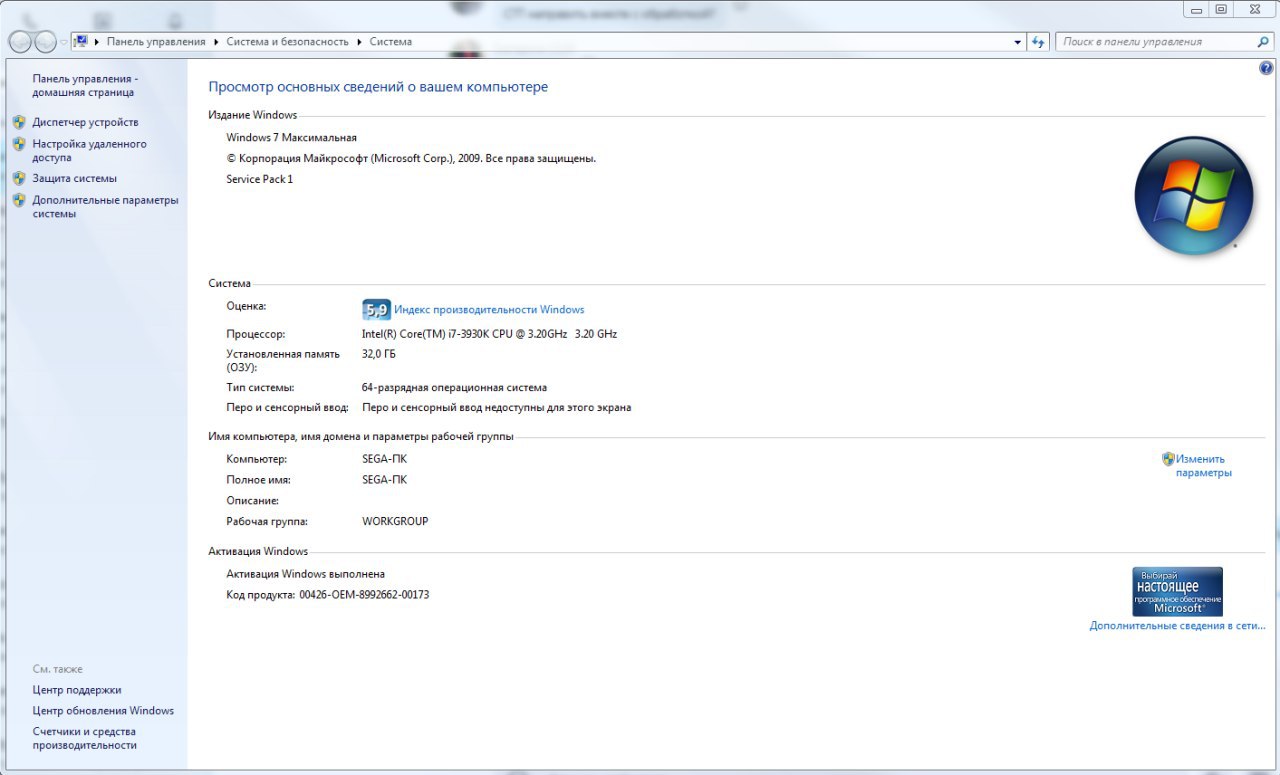This screenshot has height=775, width=1280.
Task: Open 'Диспетчер устройств' link
Action: [85, 122]
